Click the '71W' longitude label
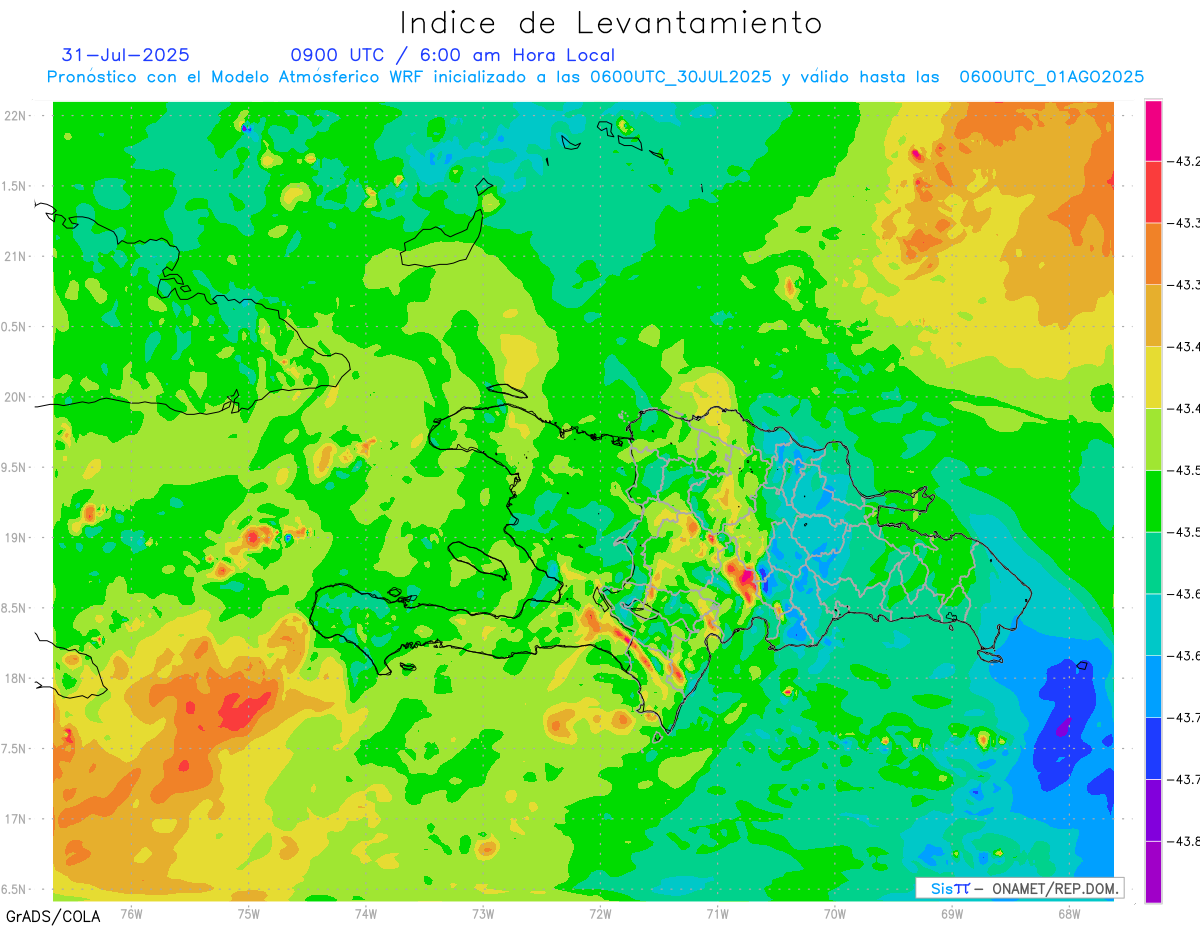1200x927 pixels. pyautogui.click(x=717, y=913)
